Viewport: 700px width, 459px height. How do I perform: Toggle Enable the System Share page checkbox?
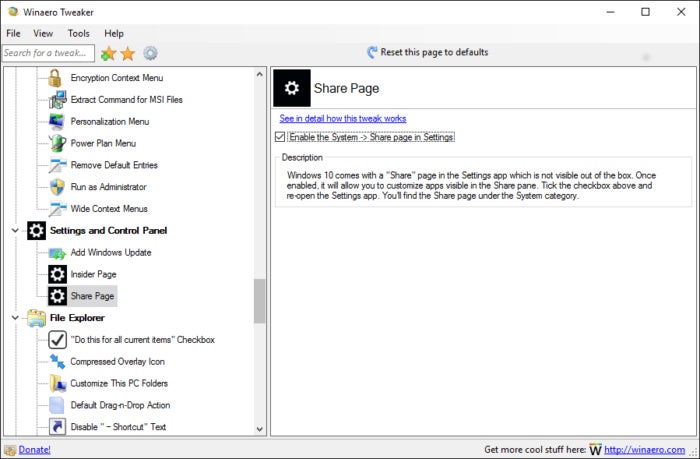(x=280, y=137)
